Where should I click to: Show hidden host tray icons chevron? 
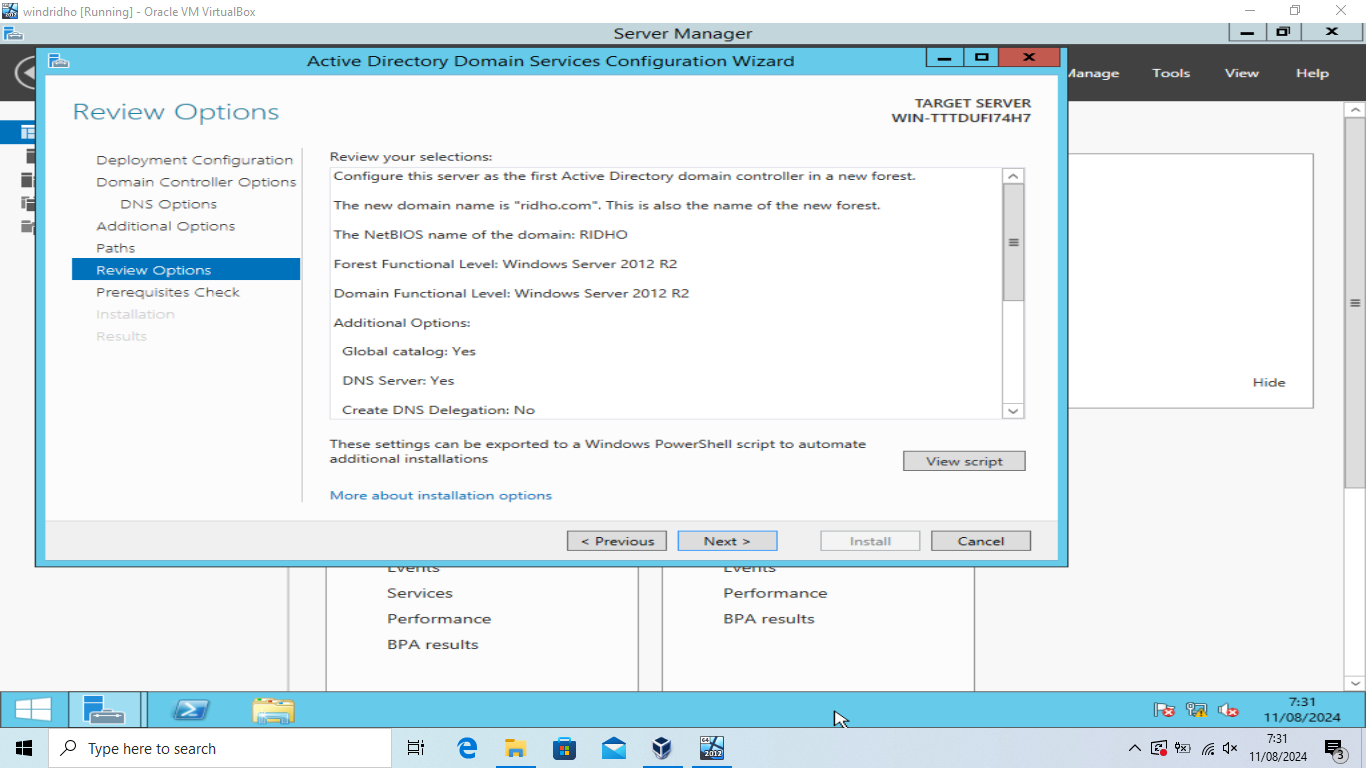click(x=1134, y=748)
